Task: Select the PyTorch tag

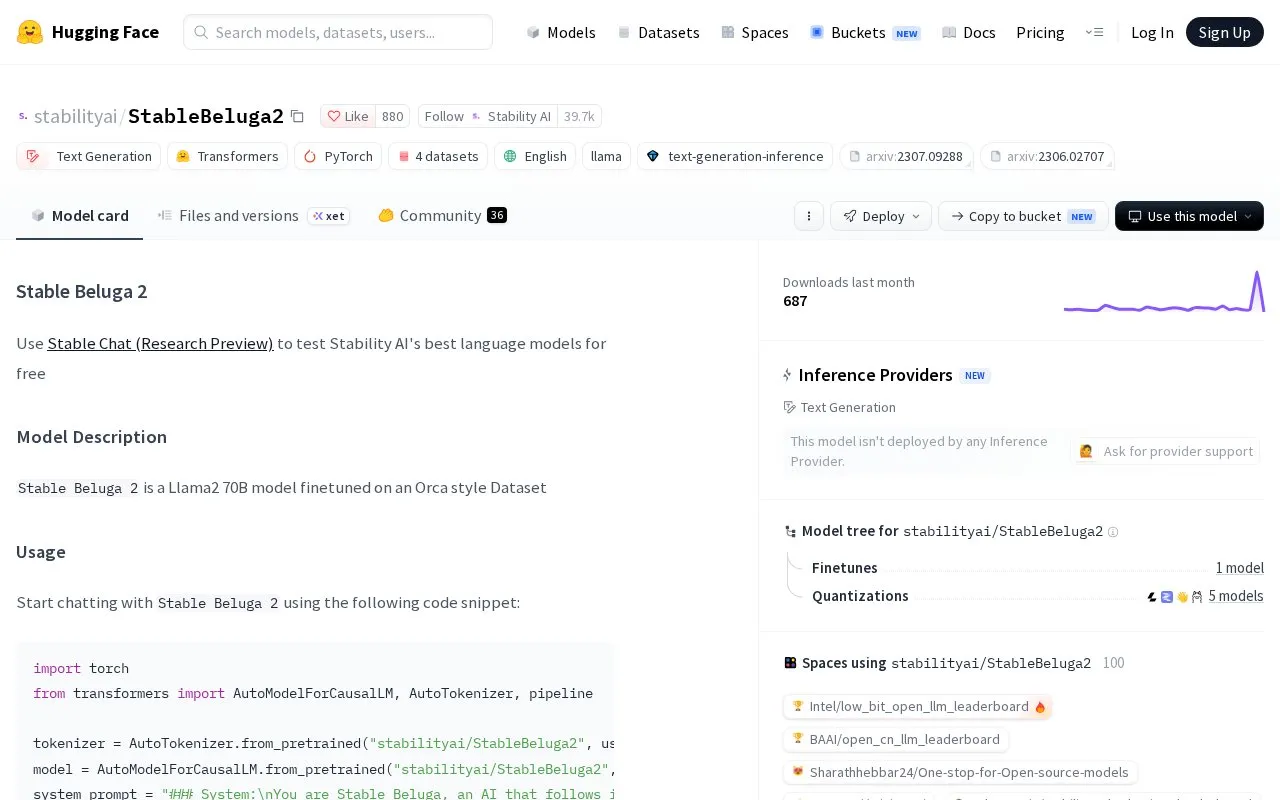Action: click(338, 156)
